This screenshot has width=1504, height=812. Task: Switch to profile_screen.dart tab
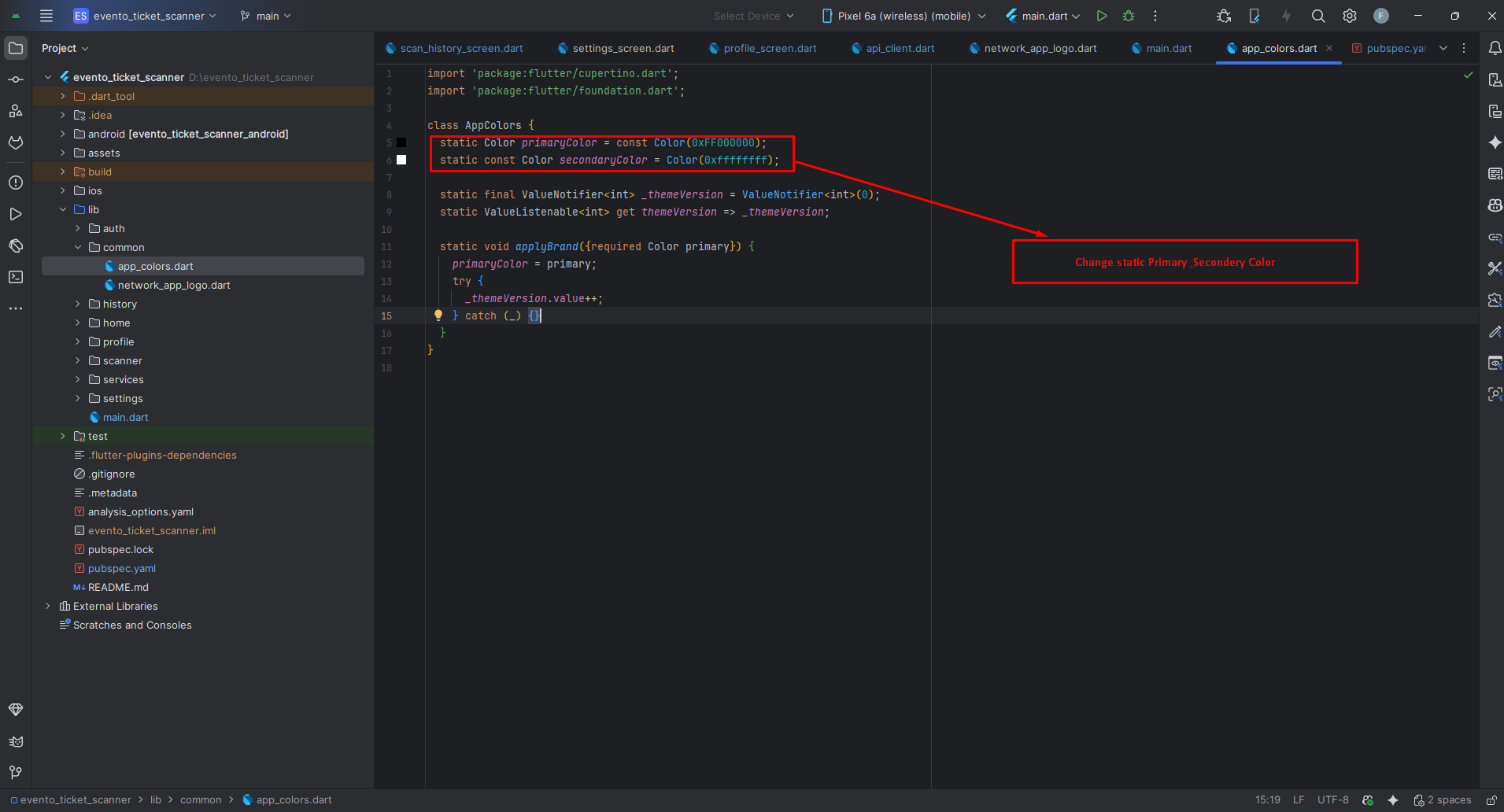click(763, 48)
